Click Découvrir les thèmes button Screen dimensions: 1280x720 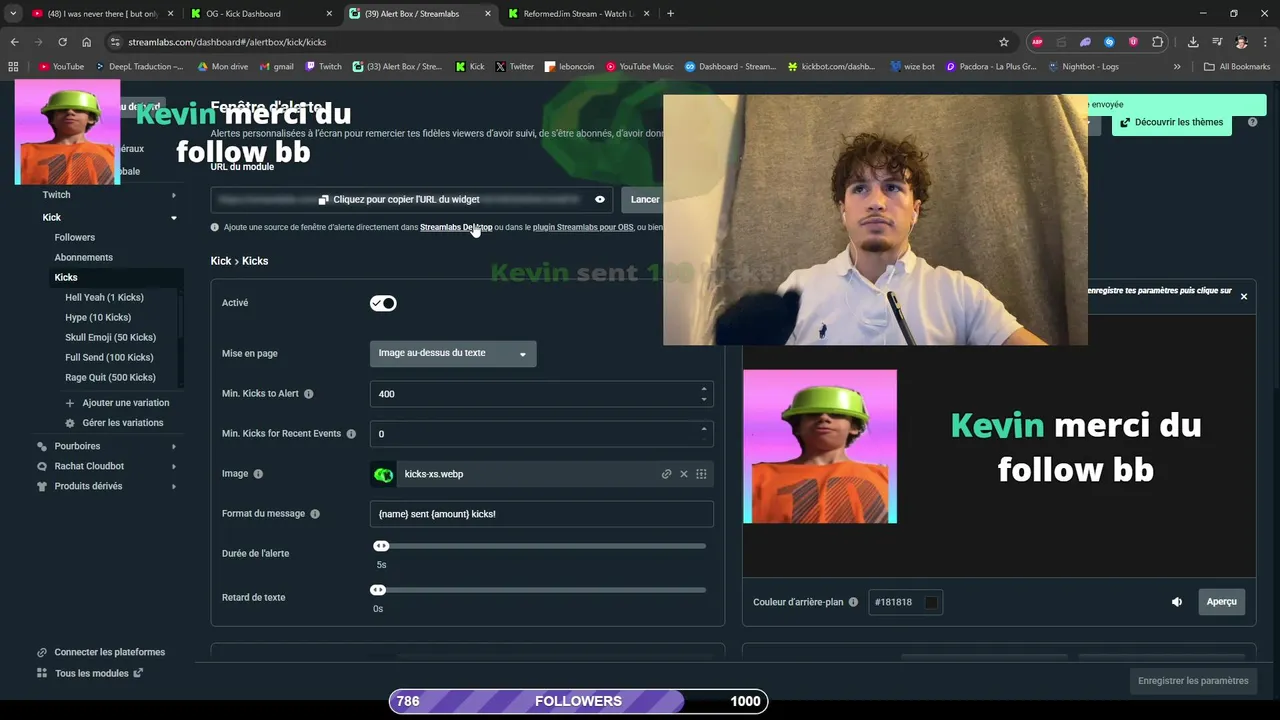1172,122
